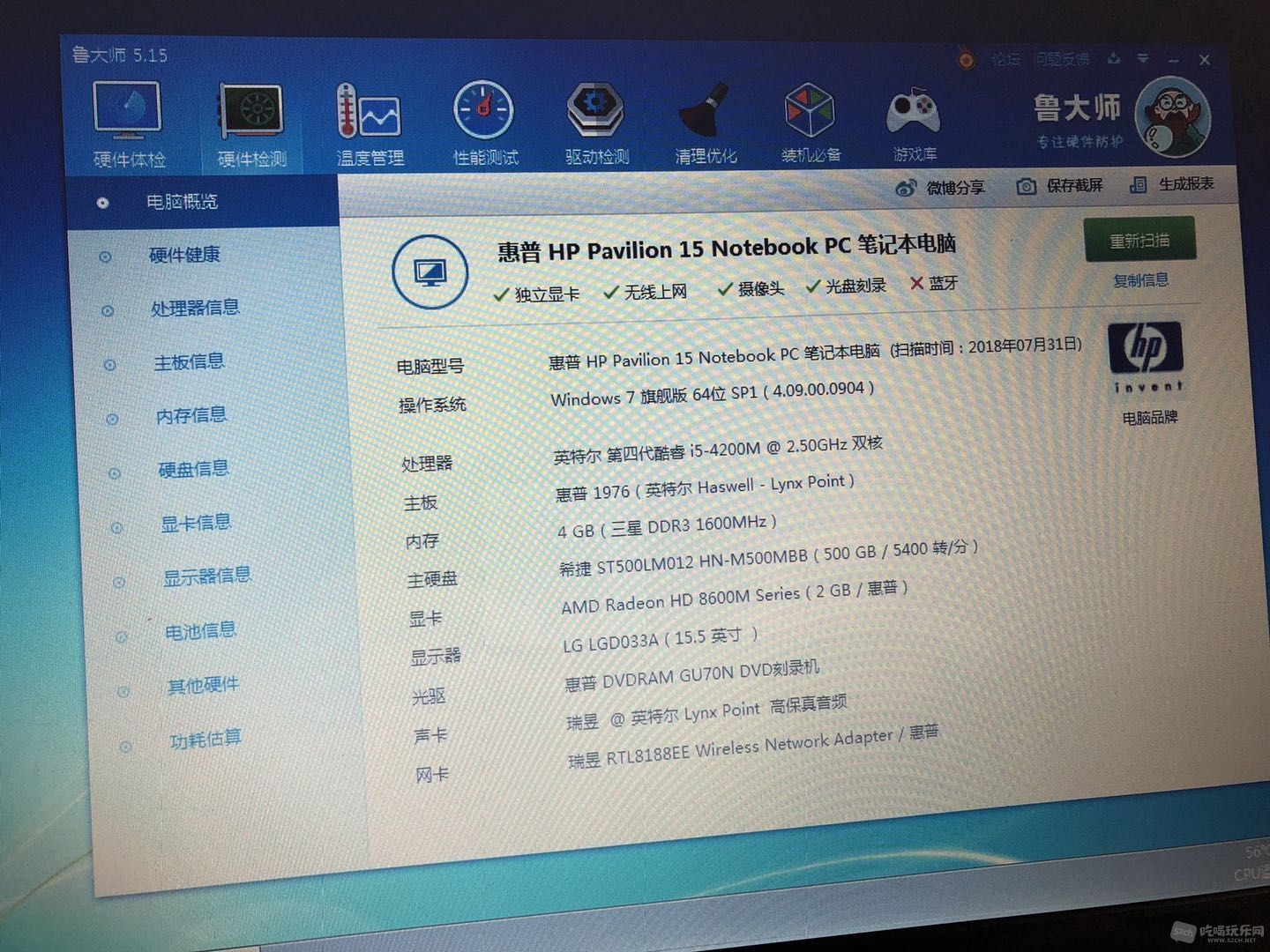Click the 操作系统 row label
1270x952 pixels.
click(432, 405)
